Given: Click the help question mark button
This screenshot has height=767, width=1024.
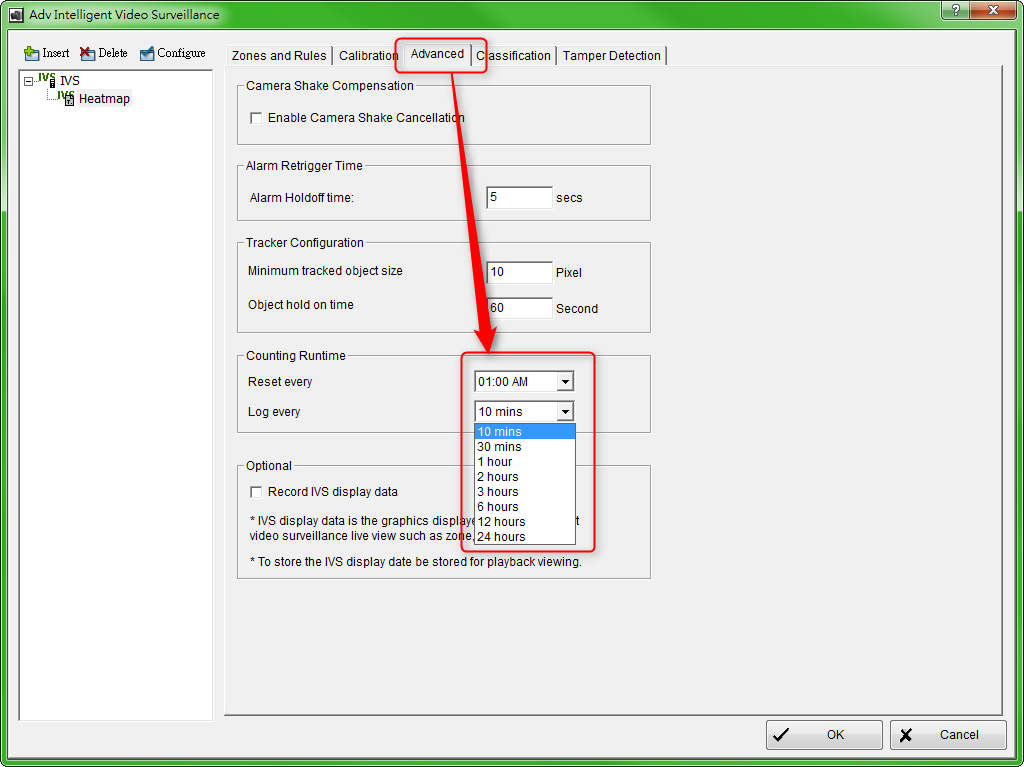Looking at the screenshot, I should coord(956,9).
